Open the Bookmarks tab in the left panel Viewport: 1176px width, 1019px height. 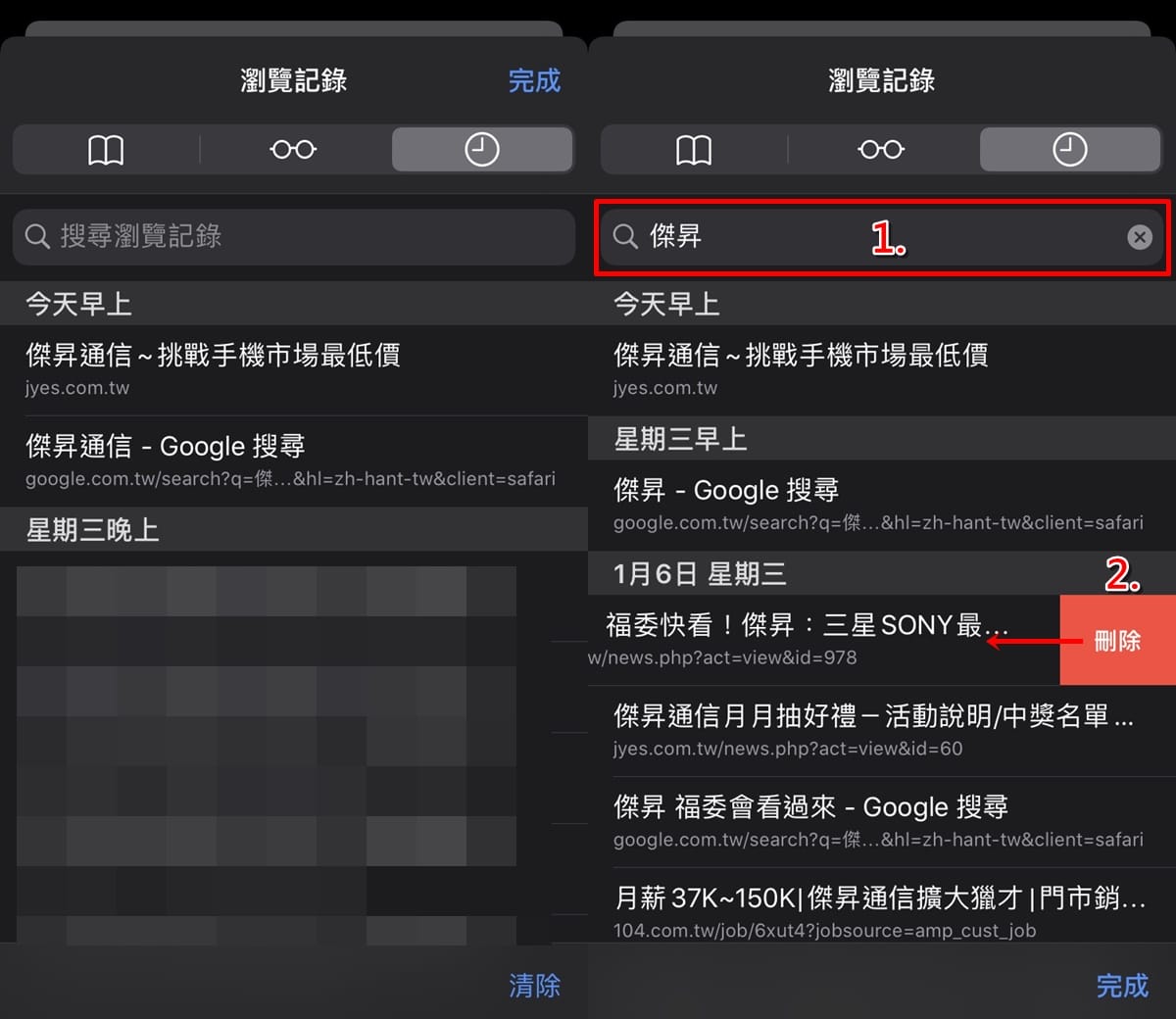[106, 150]
